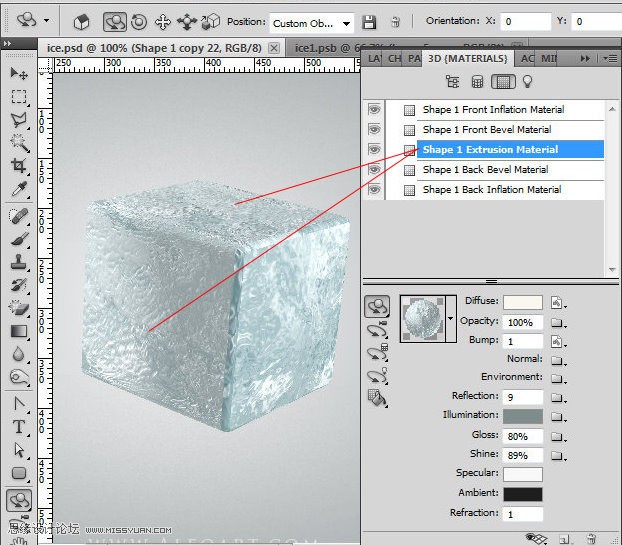Click the Refraction value field
Viewport: 622px width, 545px height.
click(523, 514)
